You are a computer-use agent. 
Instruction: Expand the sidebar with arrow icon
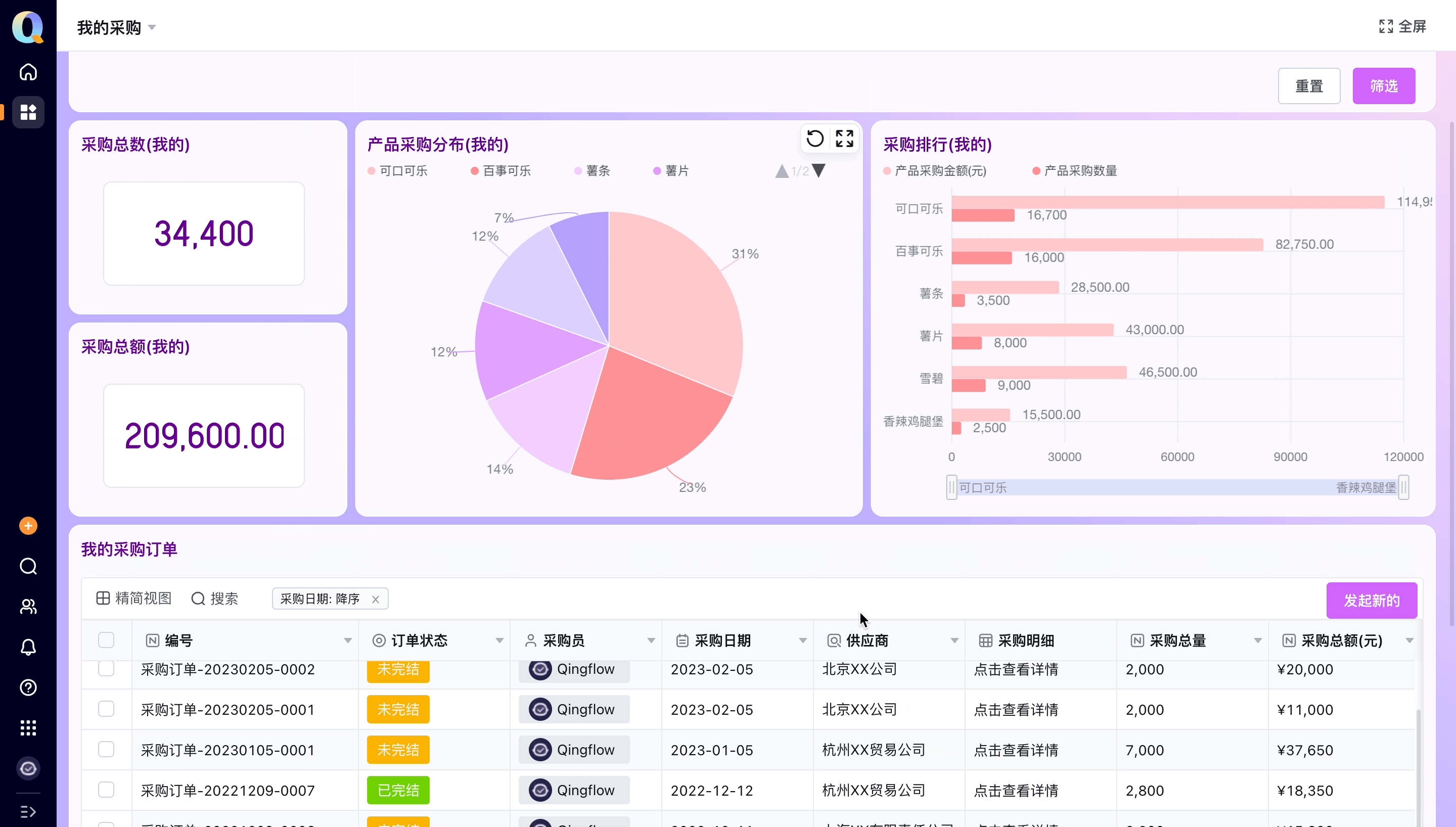[x=28, y=811]
